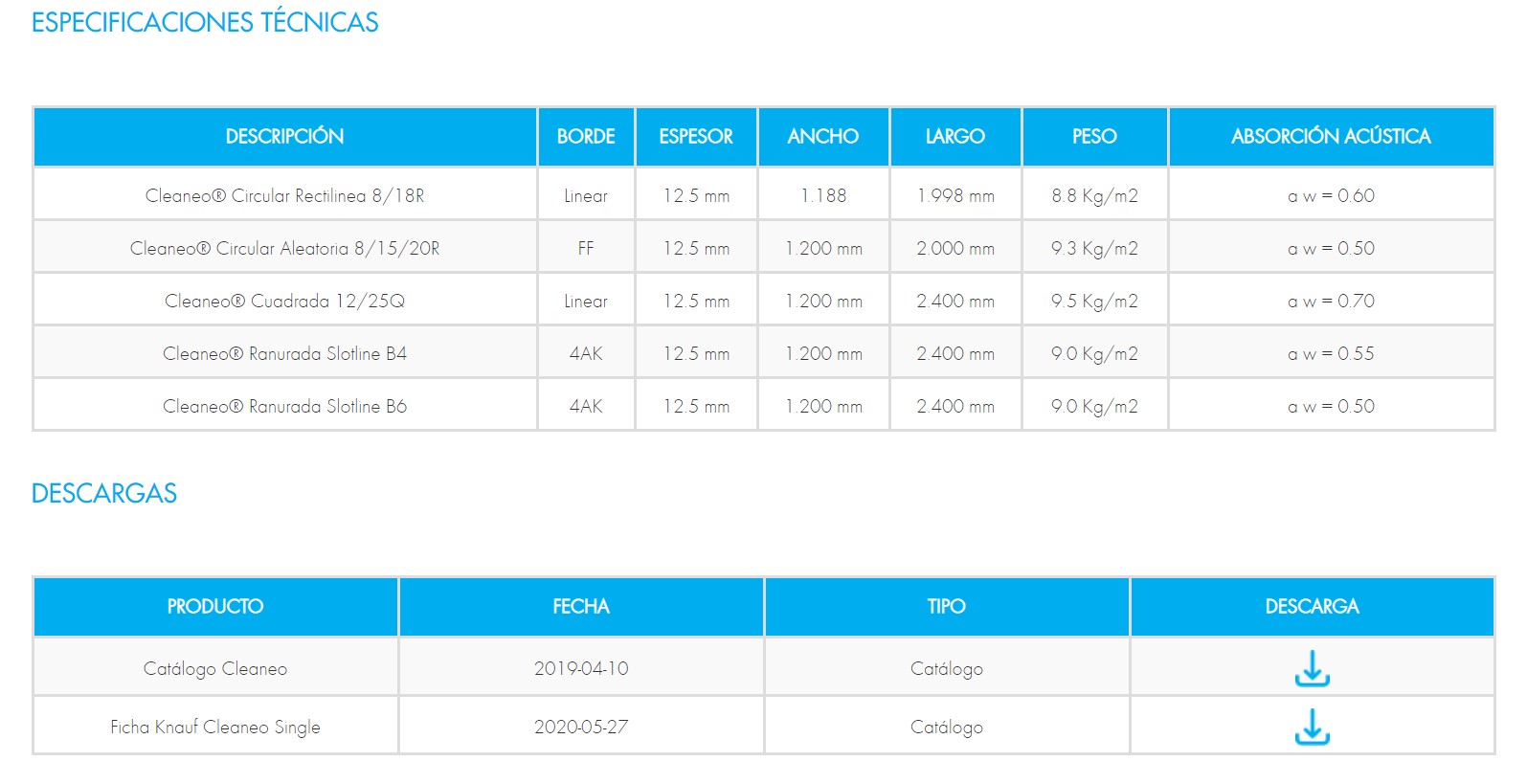Click the 9.3 Kg/m2 weight value
The width and height of the screenshot is (1527, 784).
(x=1094, y=248)
